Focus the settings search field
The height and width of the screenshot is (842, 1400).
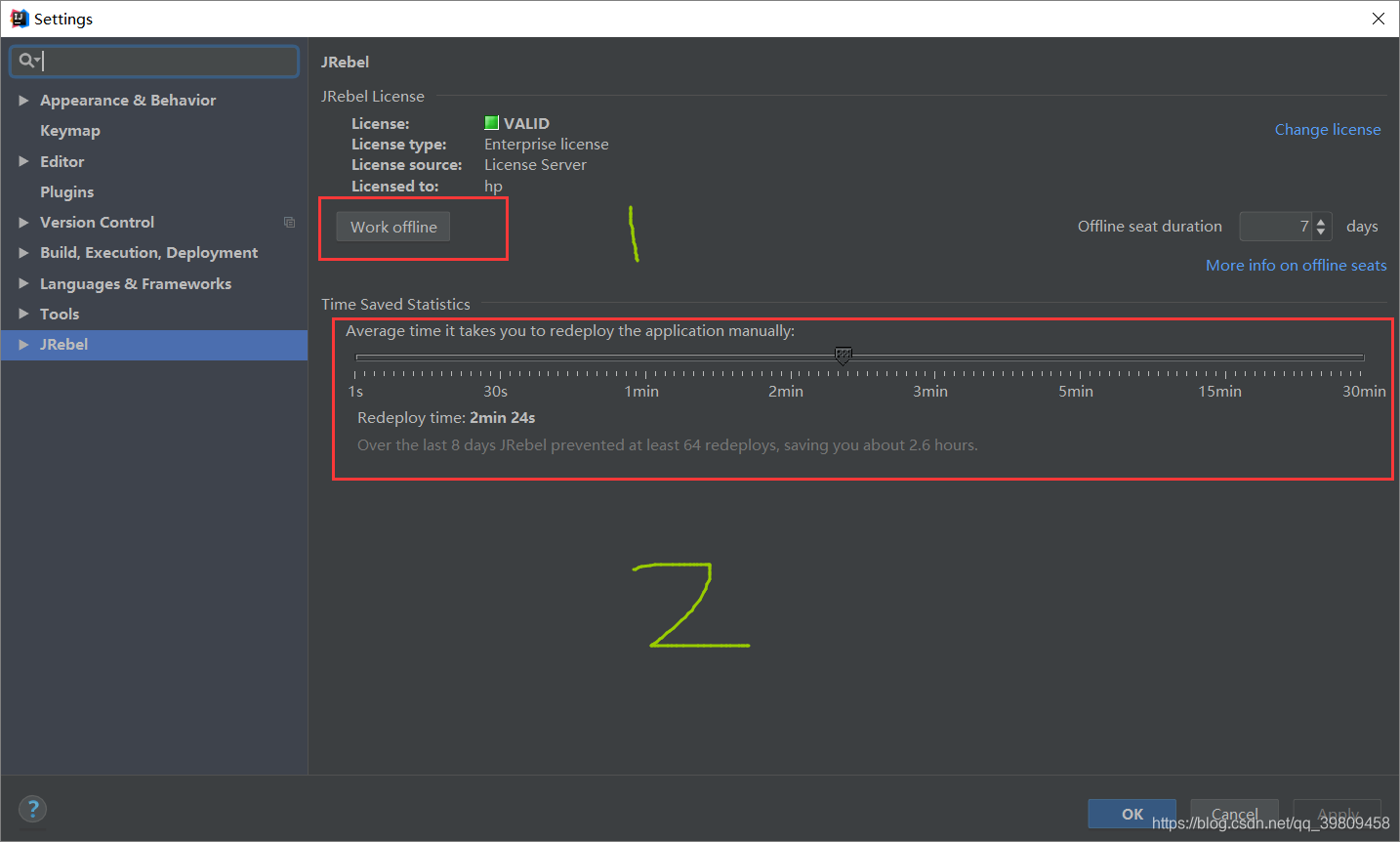(x=154, y=61)
